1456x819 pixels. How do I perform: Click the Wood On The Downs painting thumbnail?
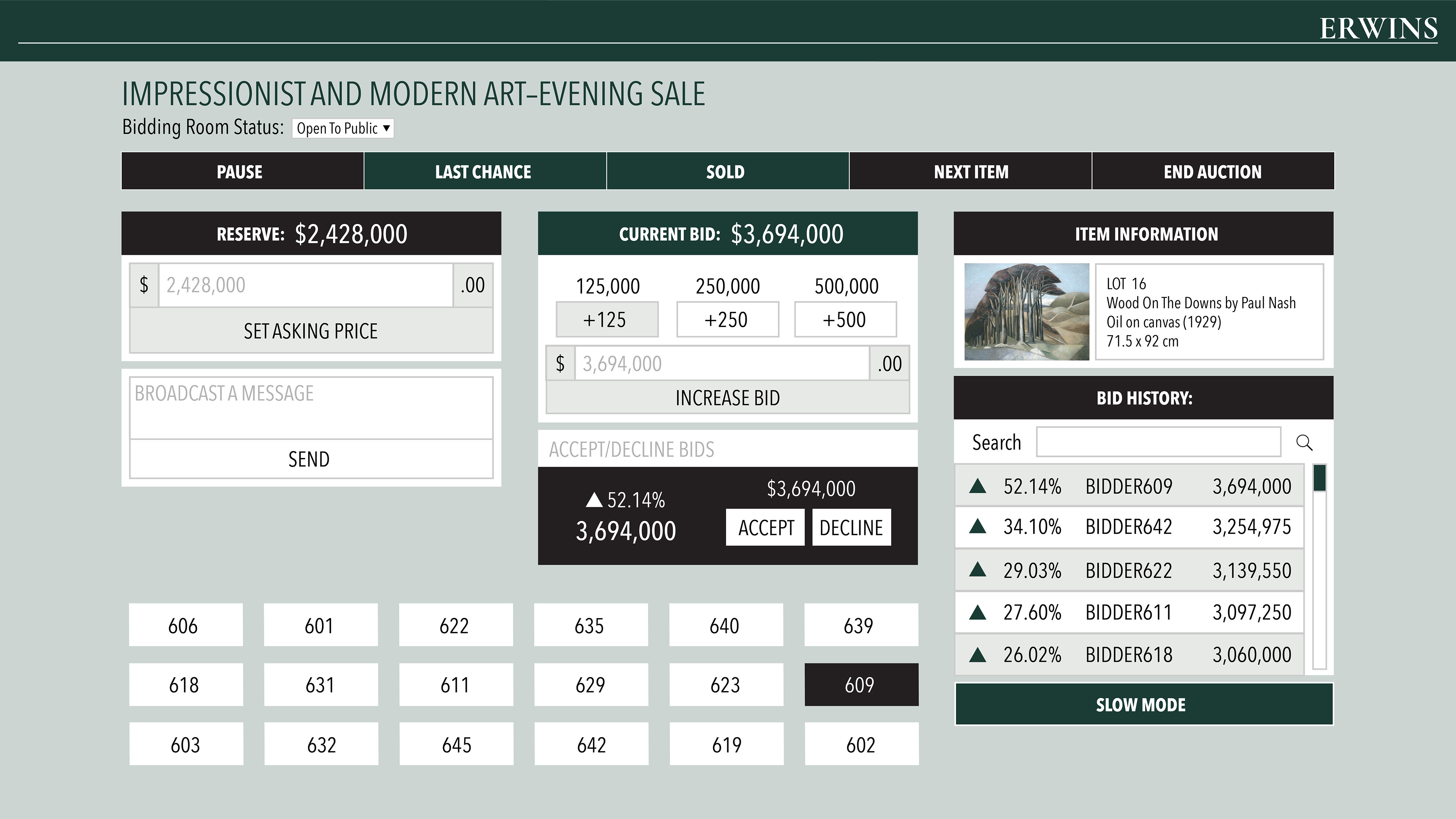tap(1026, 311)
